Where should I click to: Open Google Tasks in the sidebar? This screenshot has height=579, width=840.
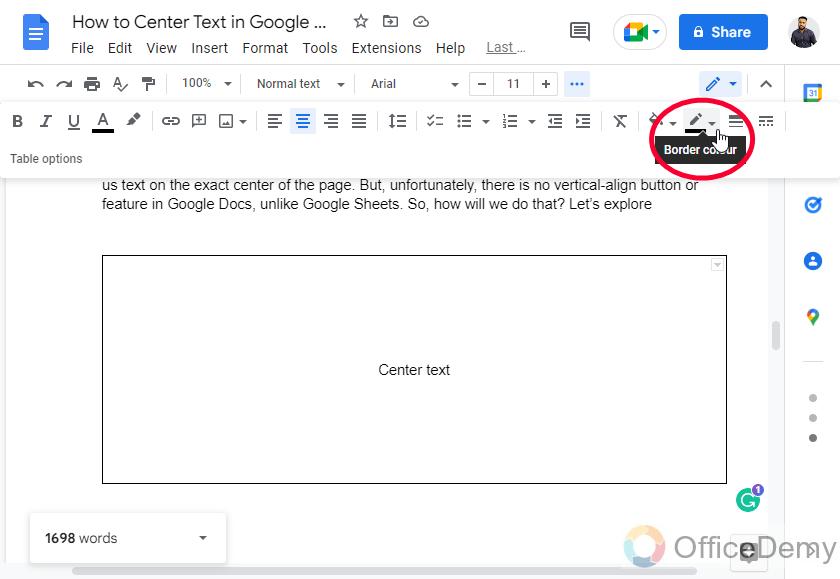[x=813, y=205]
